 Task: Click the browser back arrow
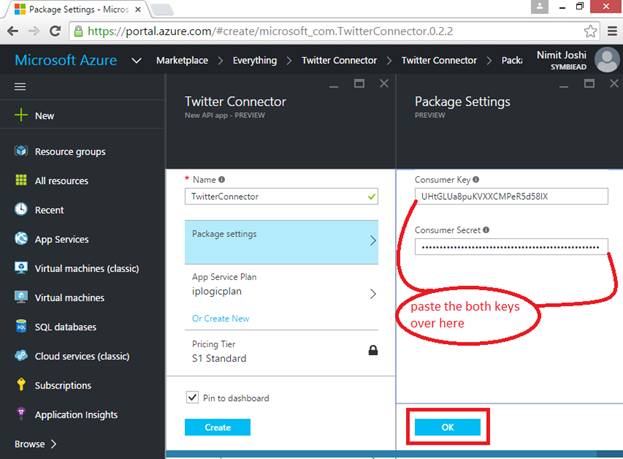click(x=13, y=31)
